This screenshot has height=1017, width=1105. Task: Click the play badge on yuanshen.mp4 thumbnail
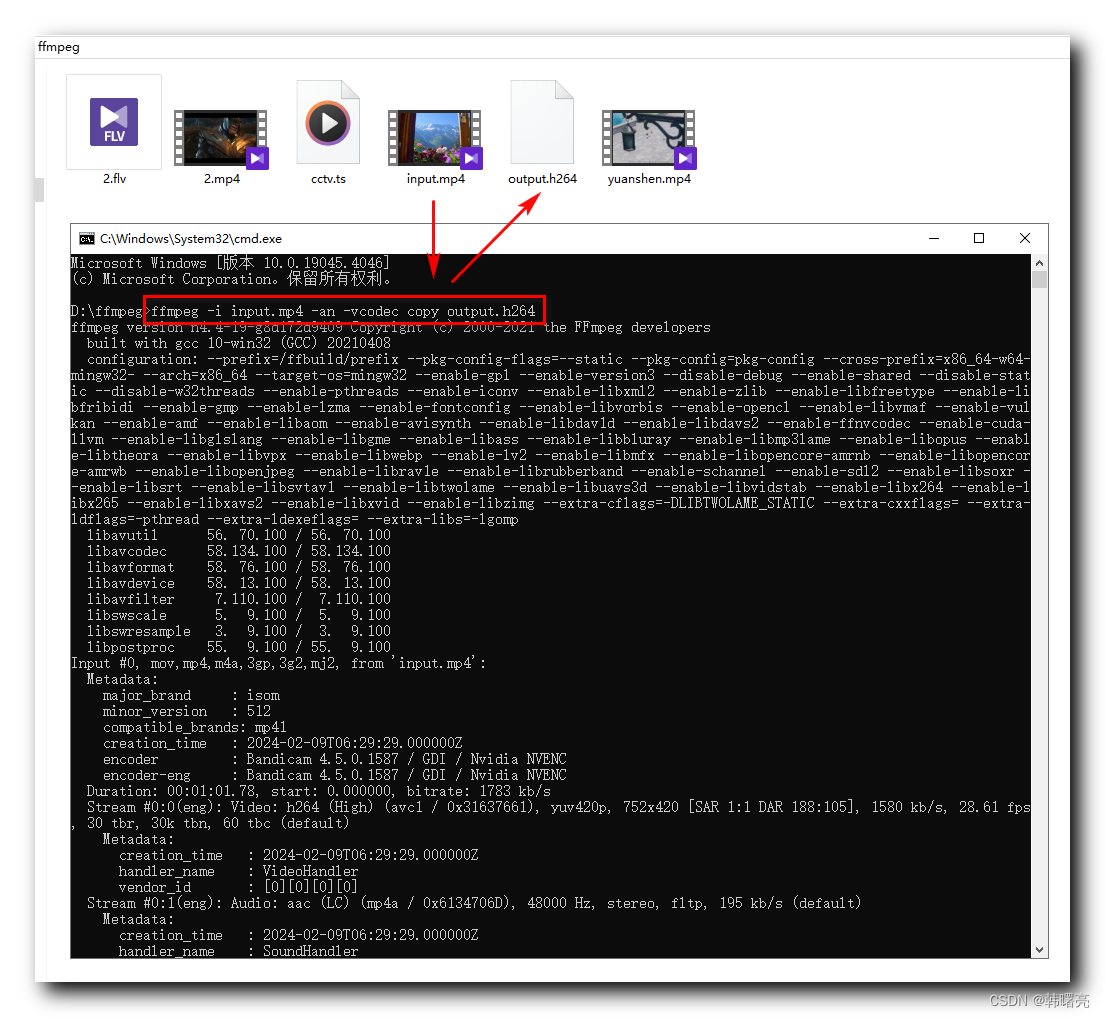[x=684, y=157]
